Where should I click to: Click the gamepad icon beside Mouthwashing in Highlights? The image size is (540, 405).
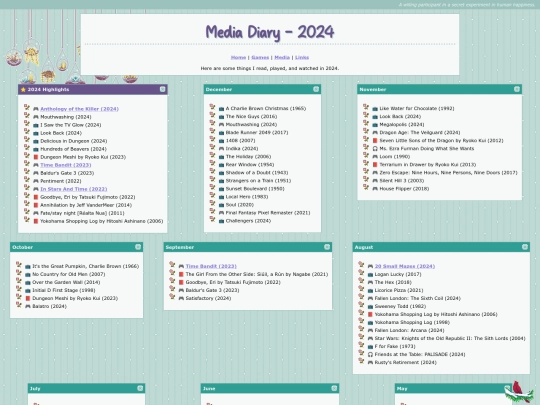point(35,117)
